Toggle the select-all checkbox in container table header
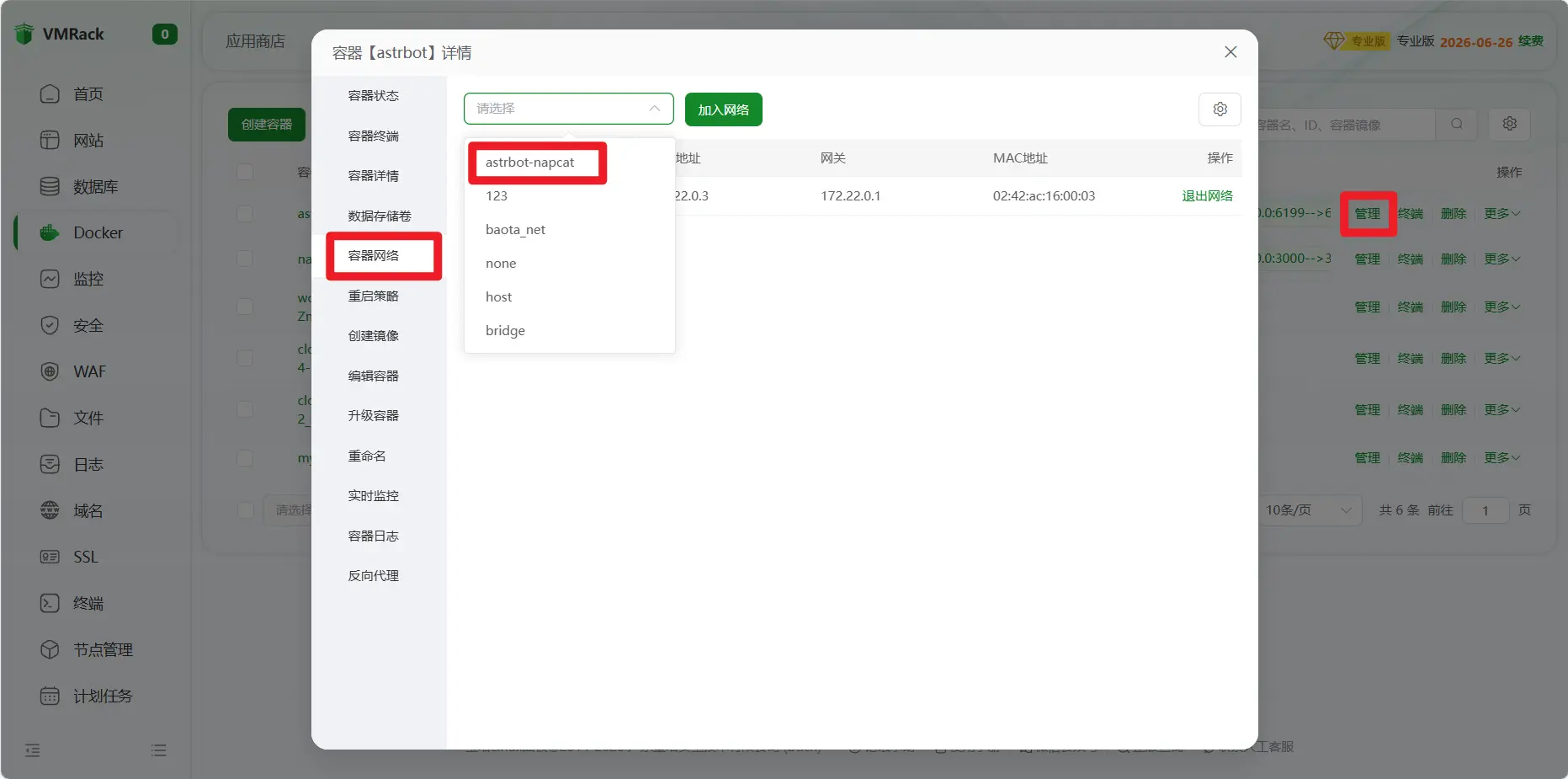Image resolution: width=1568 pixels, height=779 pixels. pos(245,172)
